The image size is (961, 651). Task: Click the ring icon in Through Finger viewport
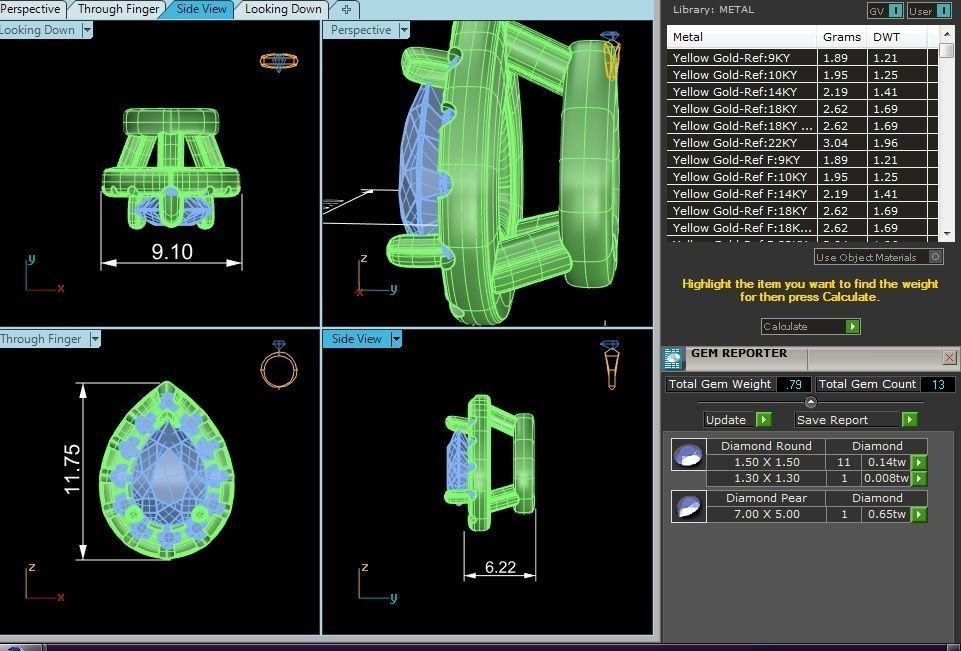[277, 365]
